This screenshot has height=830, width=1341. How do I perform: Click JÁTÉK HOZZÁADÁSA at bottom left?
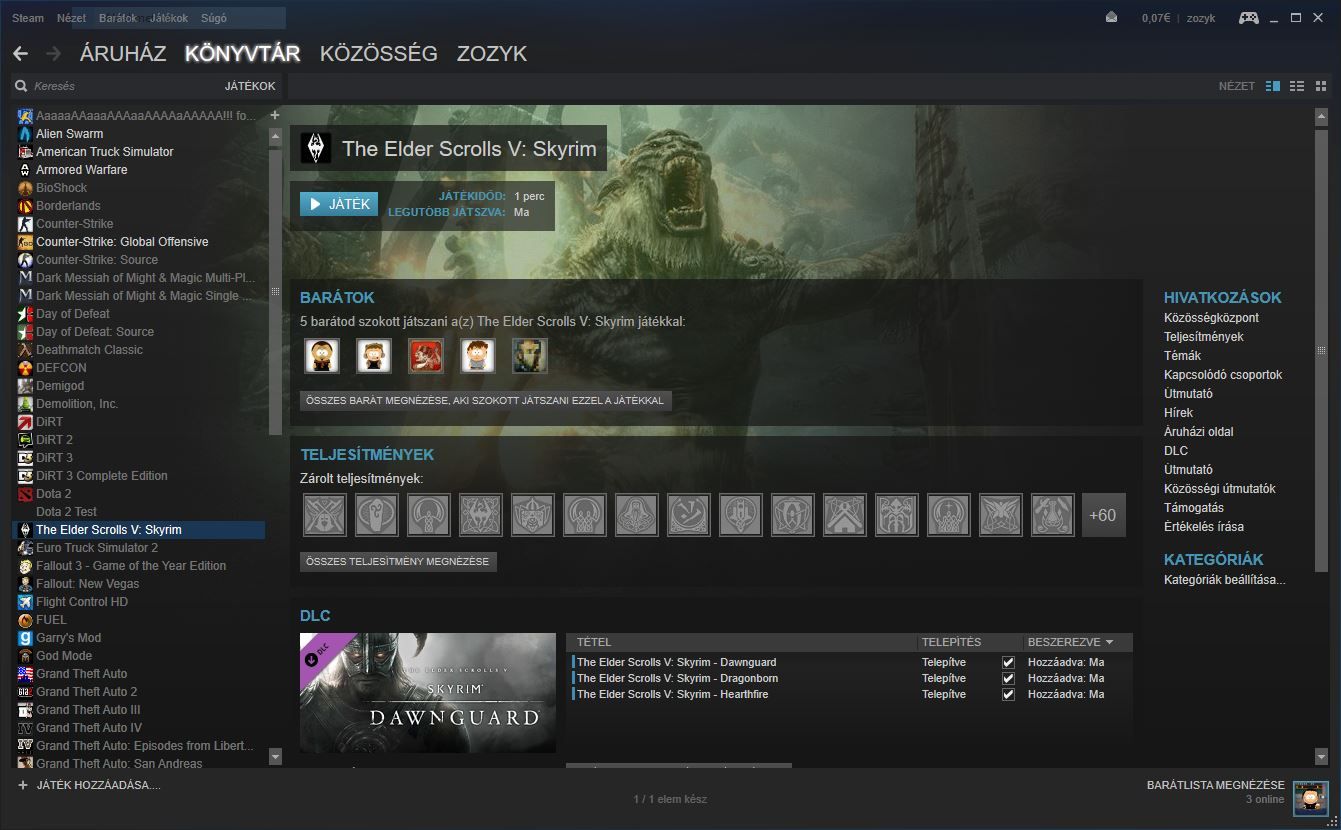pyautogui.click(x=98, y=786)
